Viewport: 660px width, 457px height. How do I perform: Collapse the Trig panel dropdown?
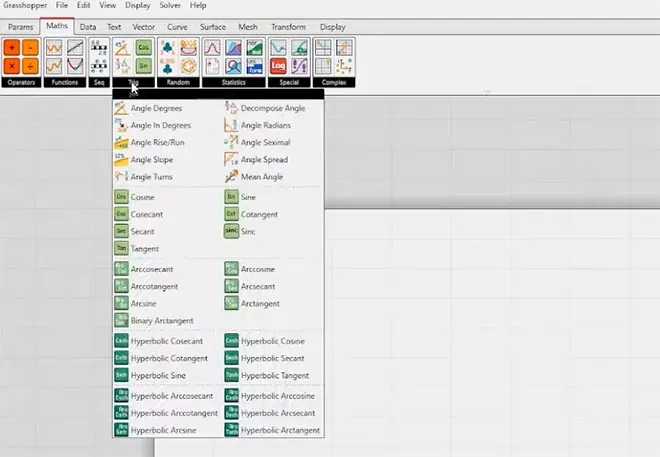coord(133,82)
